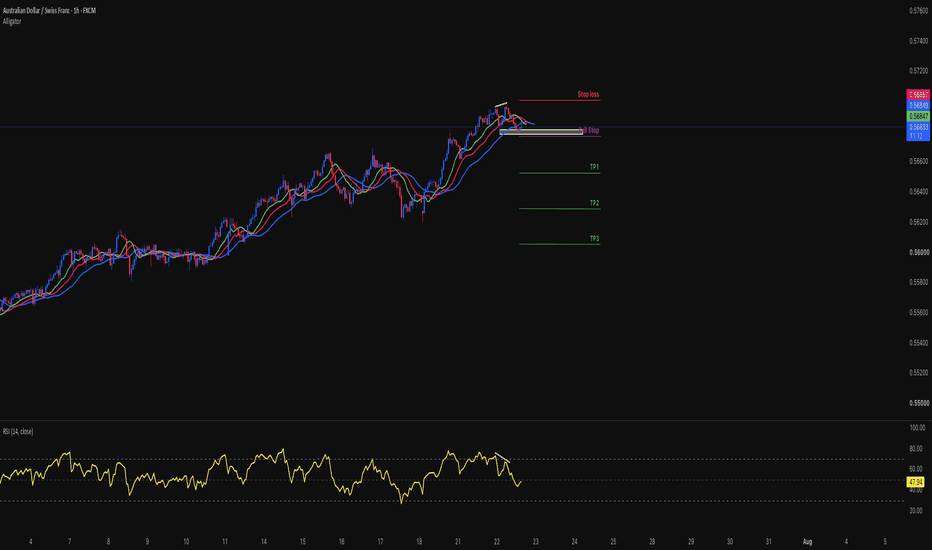Click the Alligator indicator label
This screenshot has height=550, width=932.
tap(12, 21)
